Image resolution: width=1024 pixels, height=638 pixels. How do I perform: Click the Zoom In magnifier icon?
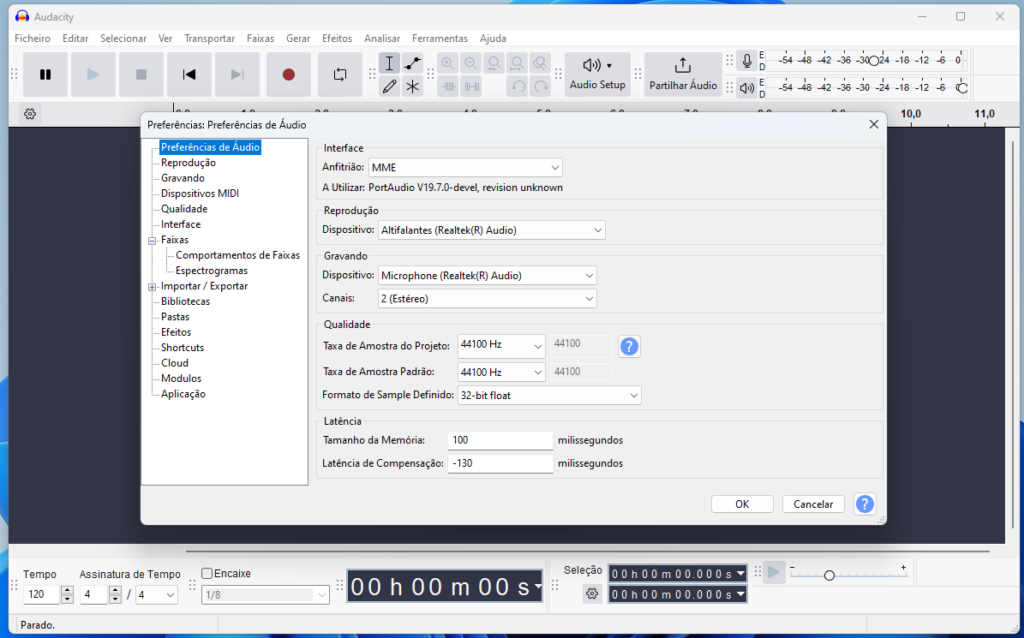(448, 62)
